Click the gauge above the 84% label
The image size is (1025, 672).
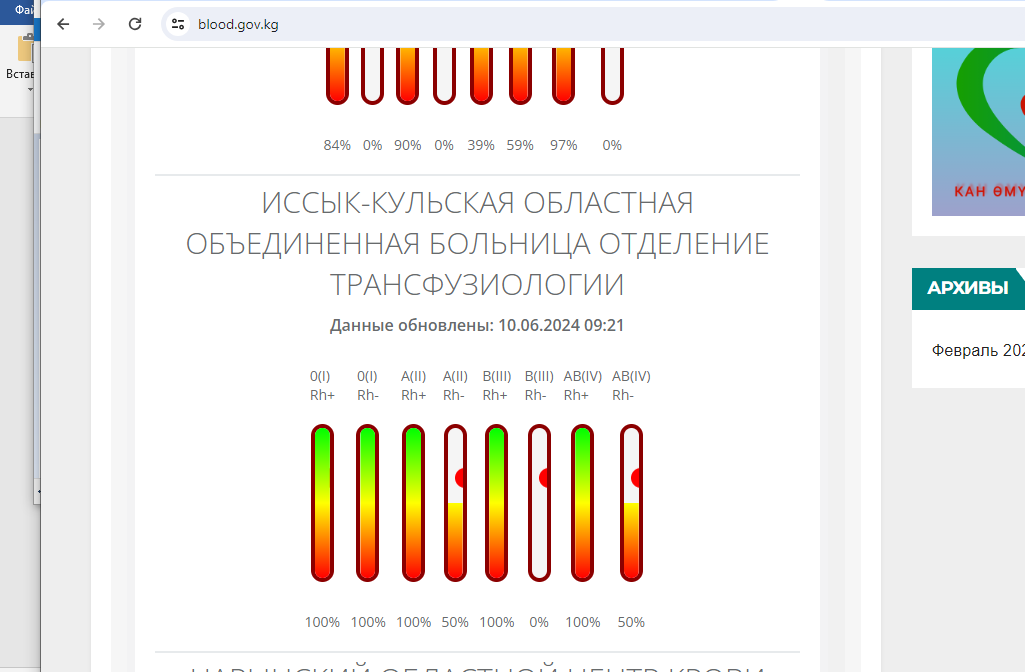point(337,75)
